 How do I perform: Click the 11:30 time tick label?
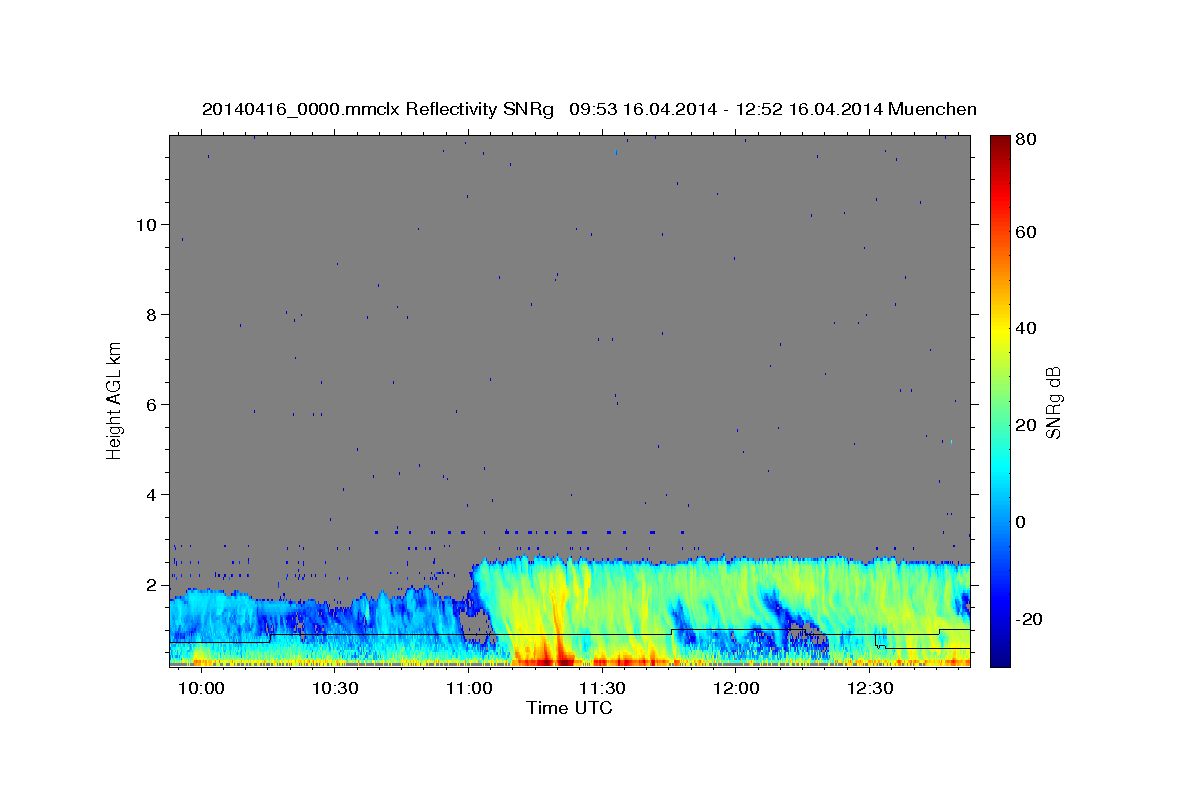coord(604,690)
